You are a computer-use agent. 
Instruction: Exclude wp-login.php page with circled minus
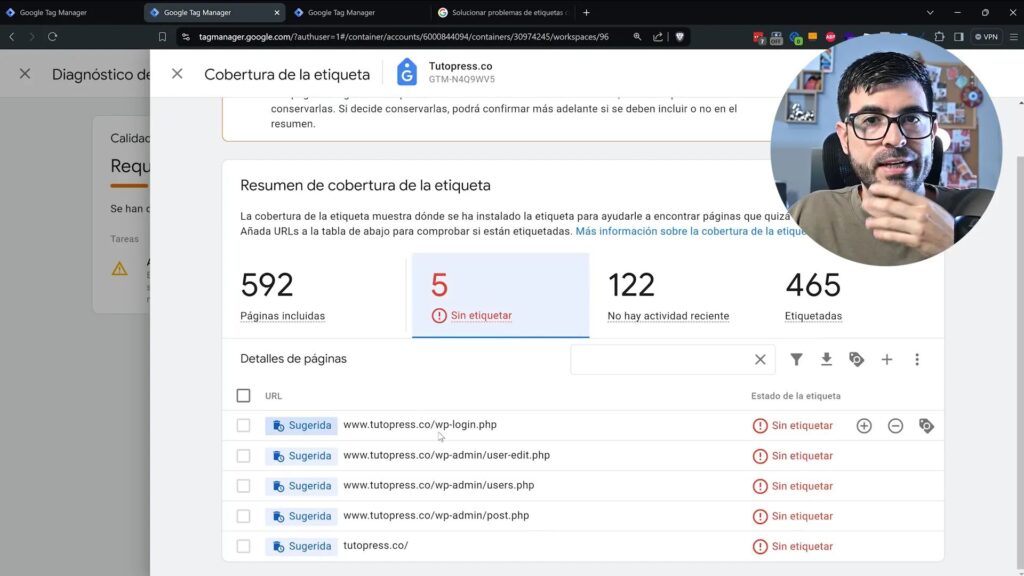[895, 426]
